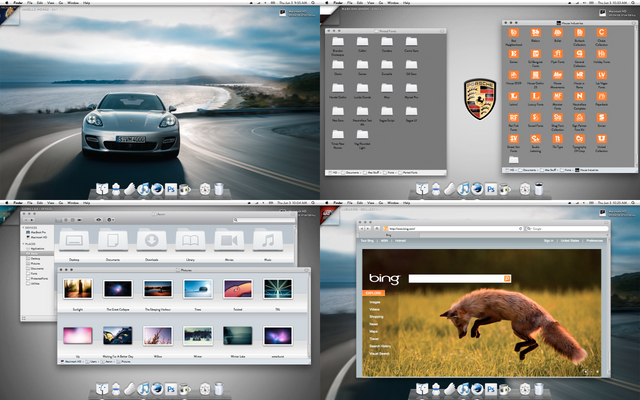Click the Images link on Bing page

[374, 302]
